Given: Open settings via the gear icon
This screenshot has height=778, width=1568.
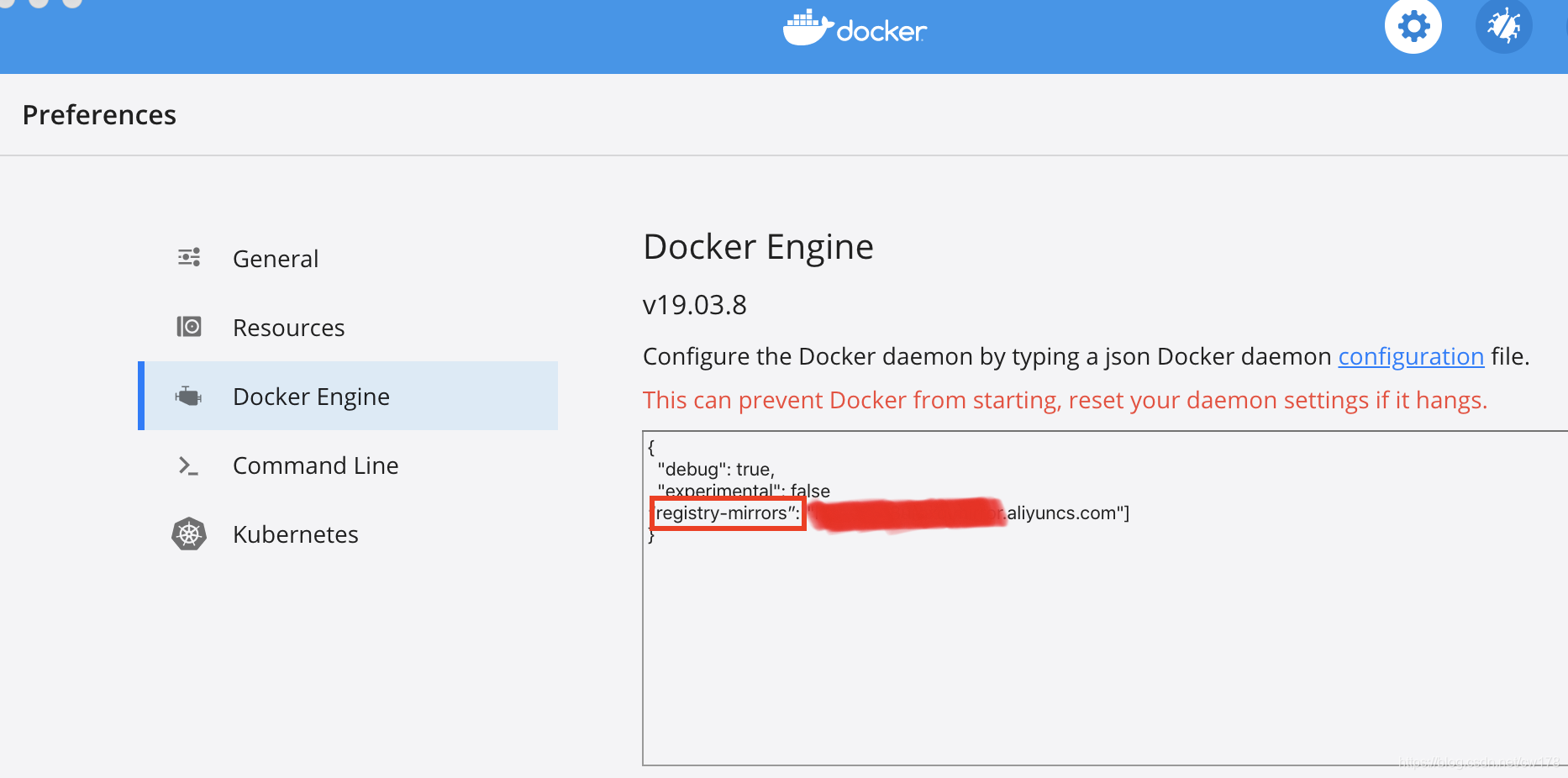Looking at the screenshot, I should (x=1413, y=26).
